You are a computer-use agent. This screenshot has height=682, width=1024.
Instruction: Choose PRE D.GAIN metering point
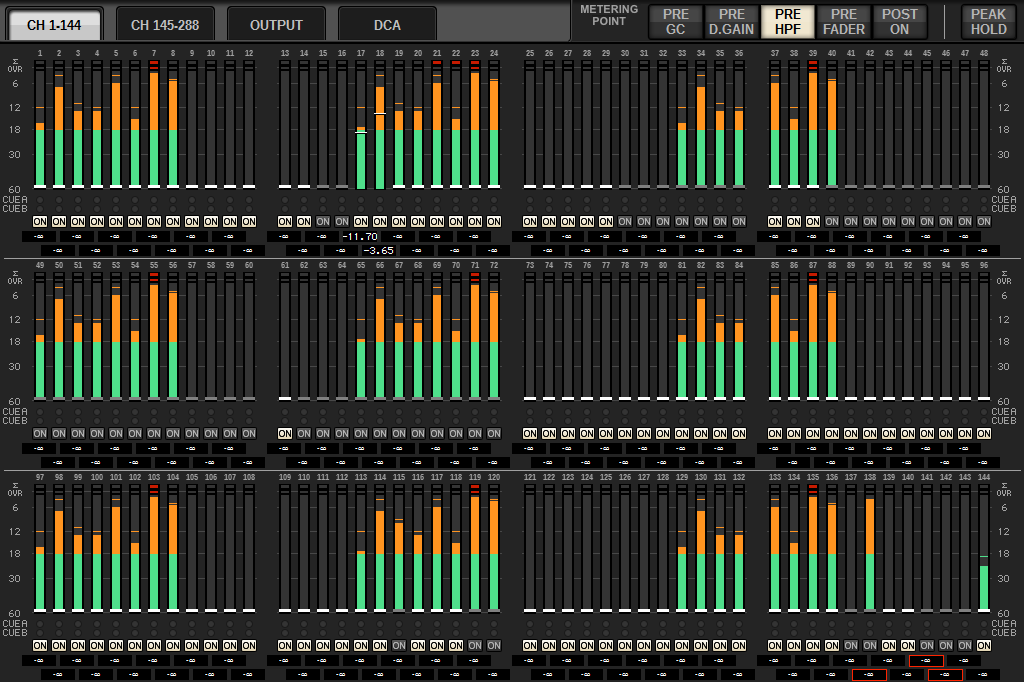732,22
